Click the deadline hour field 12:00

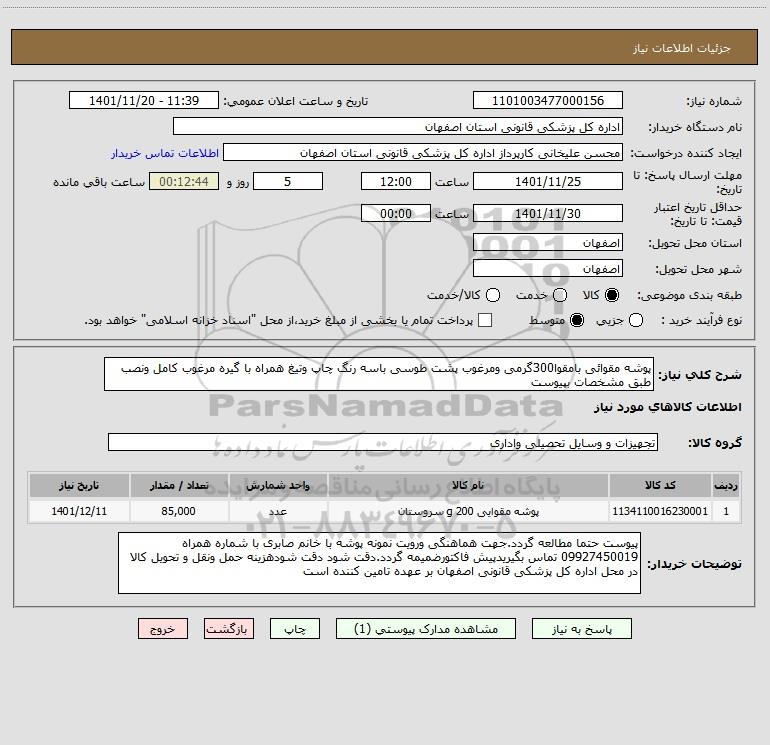pyautogui.click(x=396, y=181)
